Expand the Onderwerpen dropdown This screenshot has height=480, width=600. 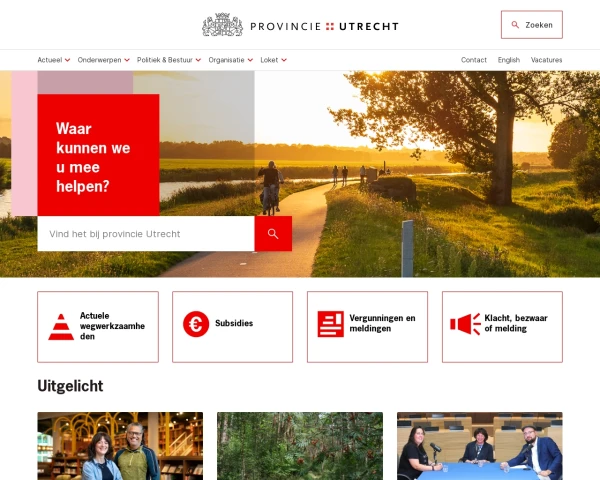pos(104,60)
